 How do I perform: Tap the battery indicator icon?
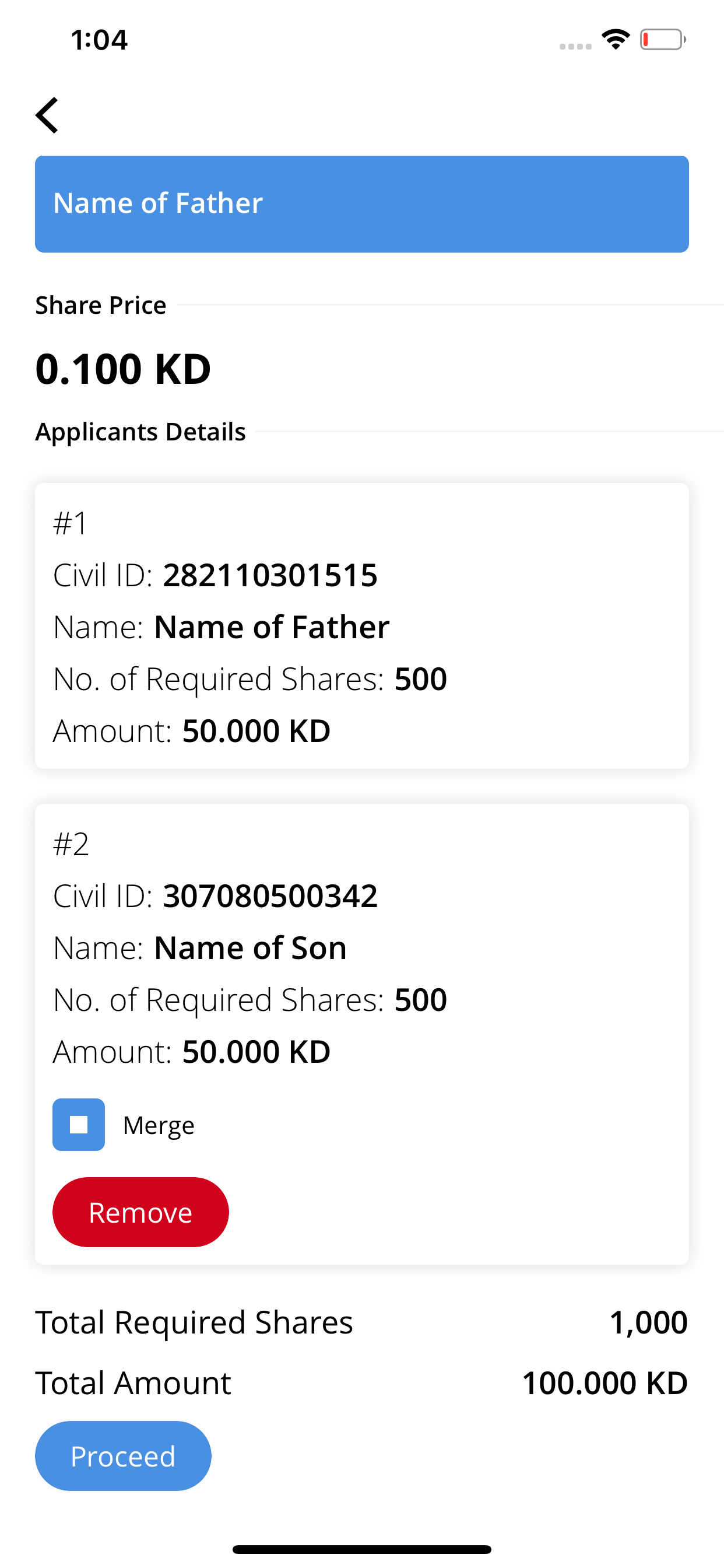662,40
